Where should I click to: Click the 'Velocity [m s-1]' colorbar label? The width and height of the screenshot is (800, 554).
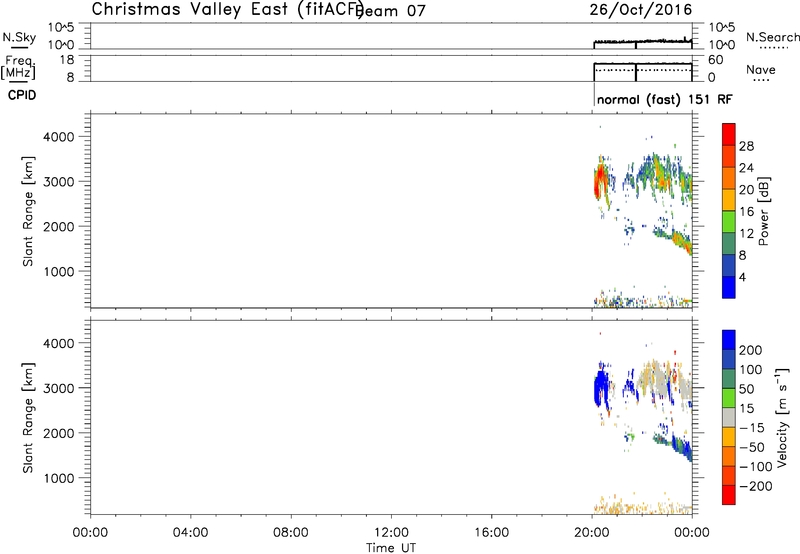(782, 417)
